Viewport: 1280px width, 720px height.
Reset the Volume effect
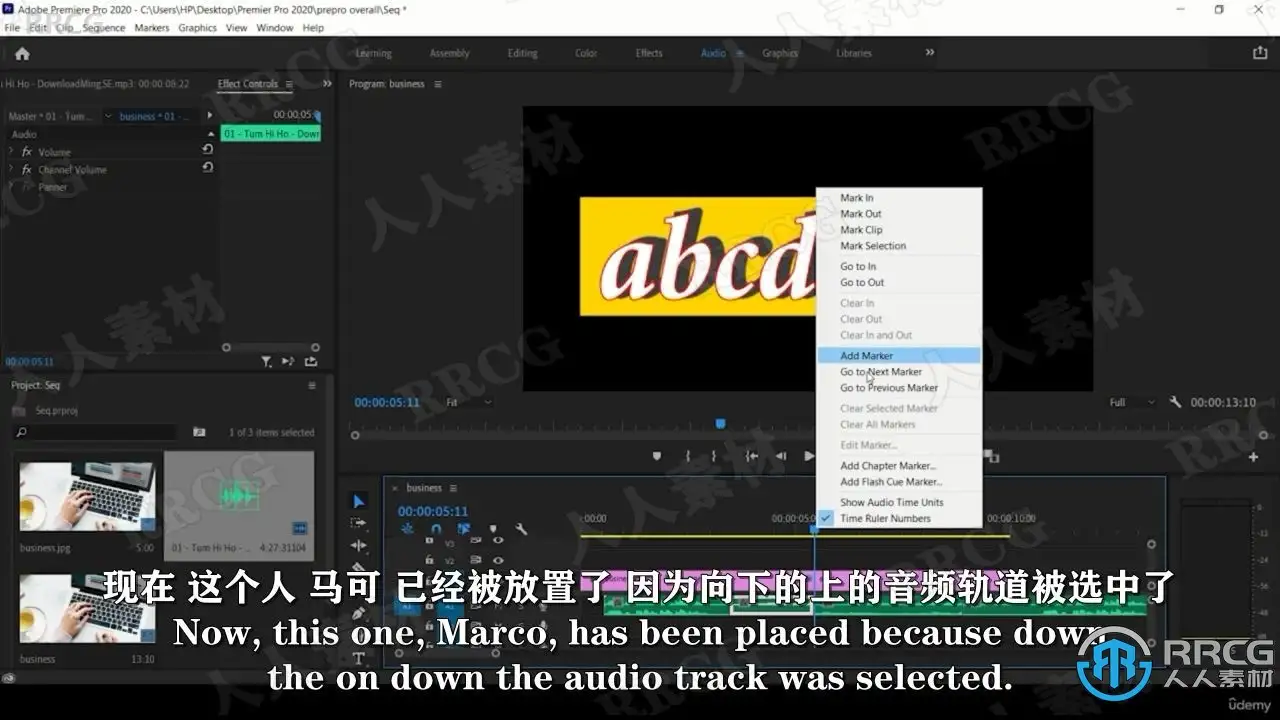pyautogui.click(x=207, y=150)
